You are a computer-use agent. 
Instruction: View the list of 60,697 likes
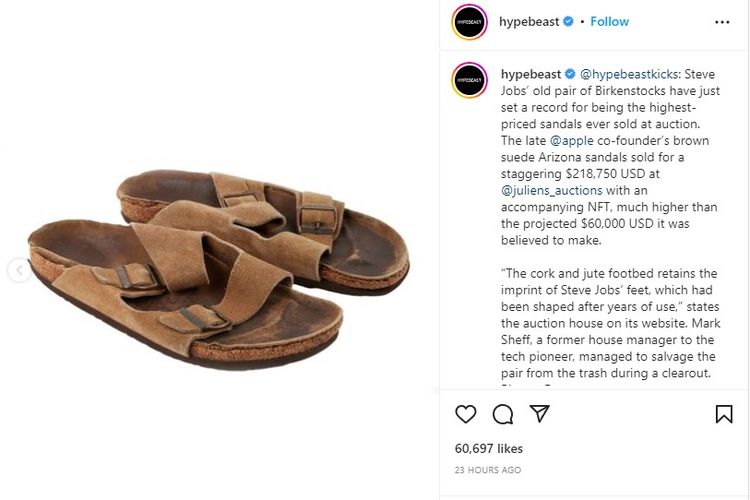coord(488,449)
